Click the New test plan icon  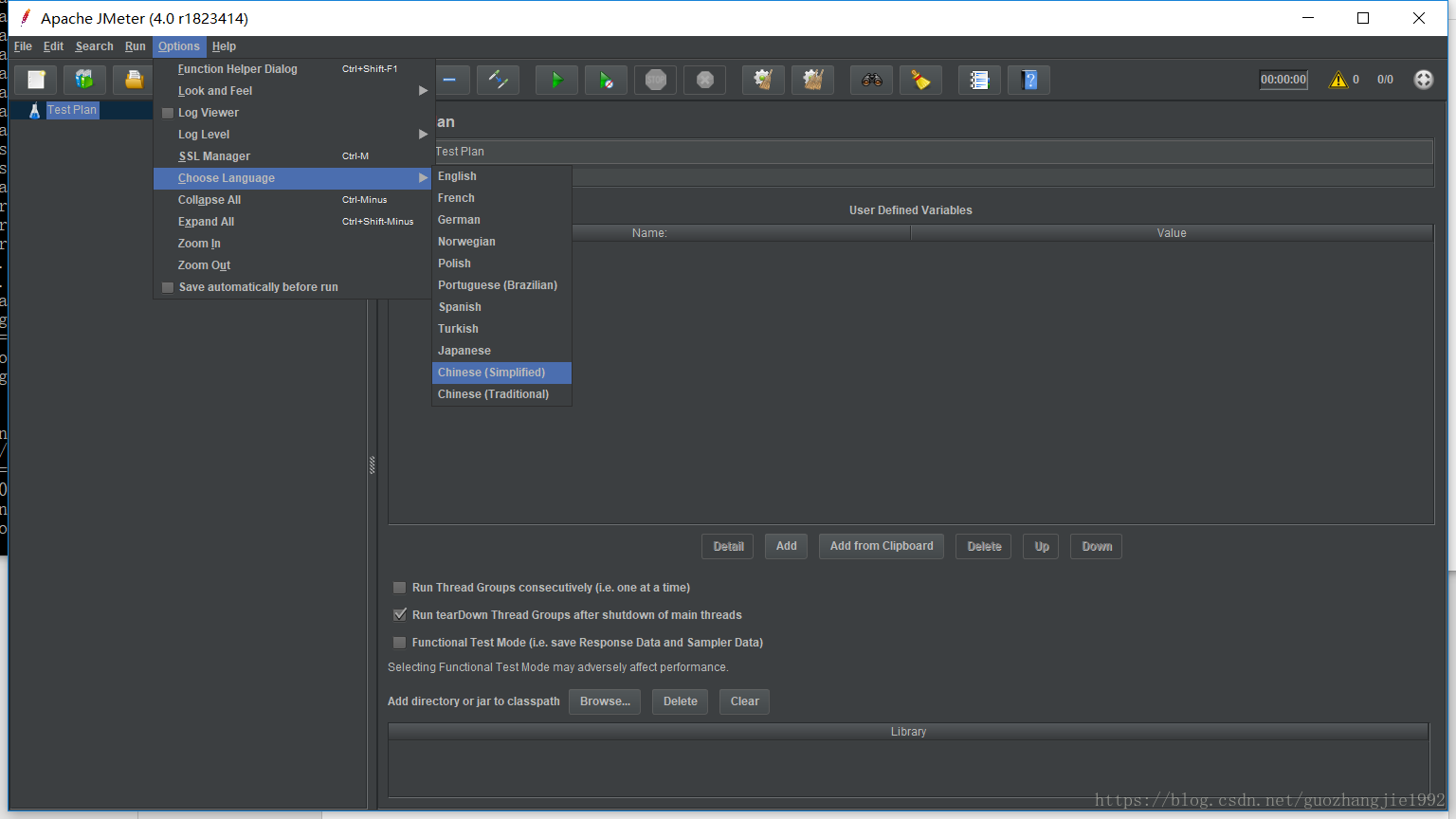coord(36,80)
